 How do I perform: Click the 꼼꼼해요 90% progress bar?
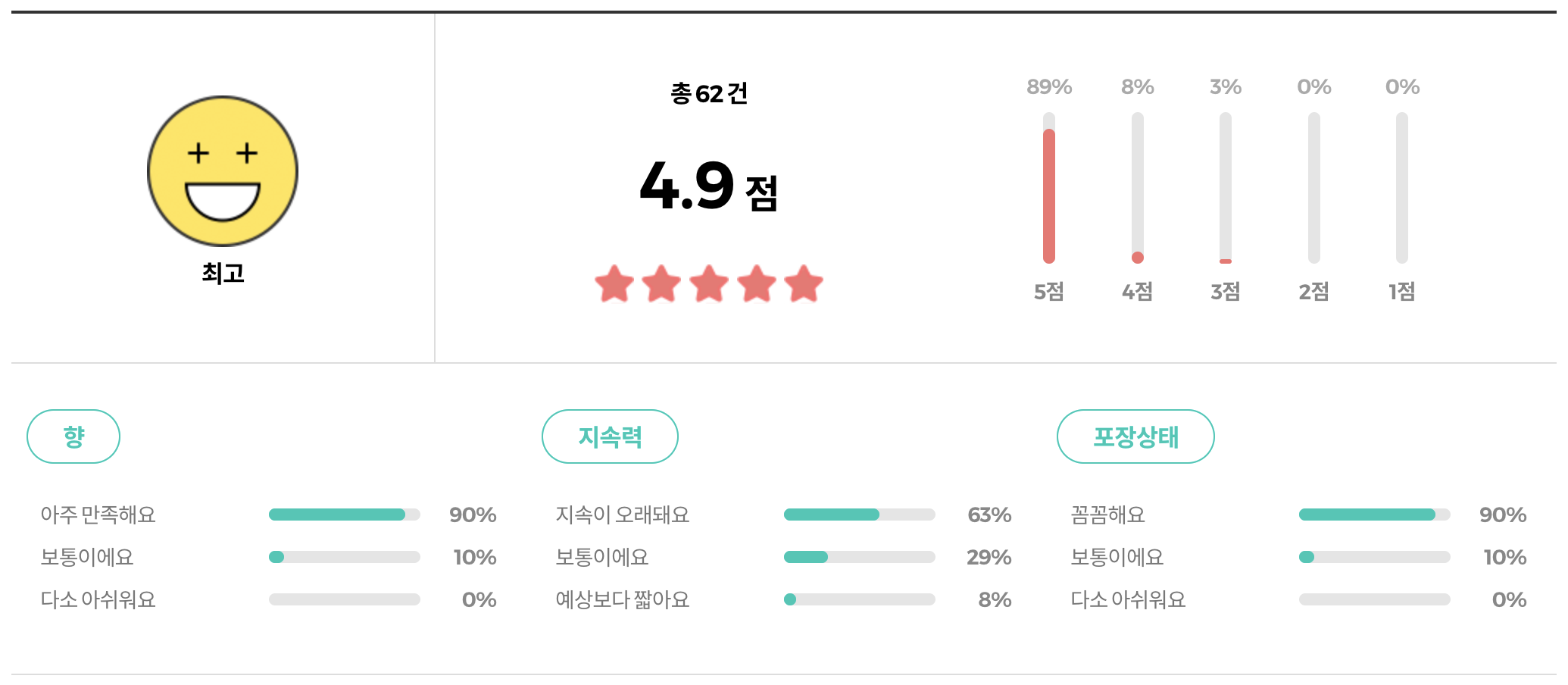(x=1374, y=515)
